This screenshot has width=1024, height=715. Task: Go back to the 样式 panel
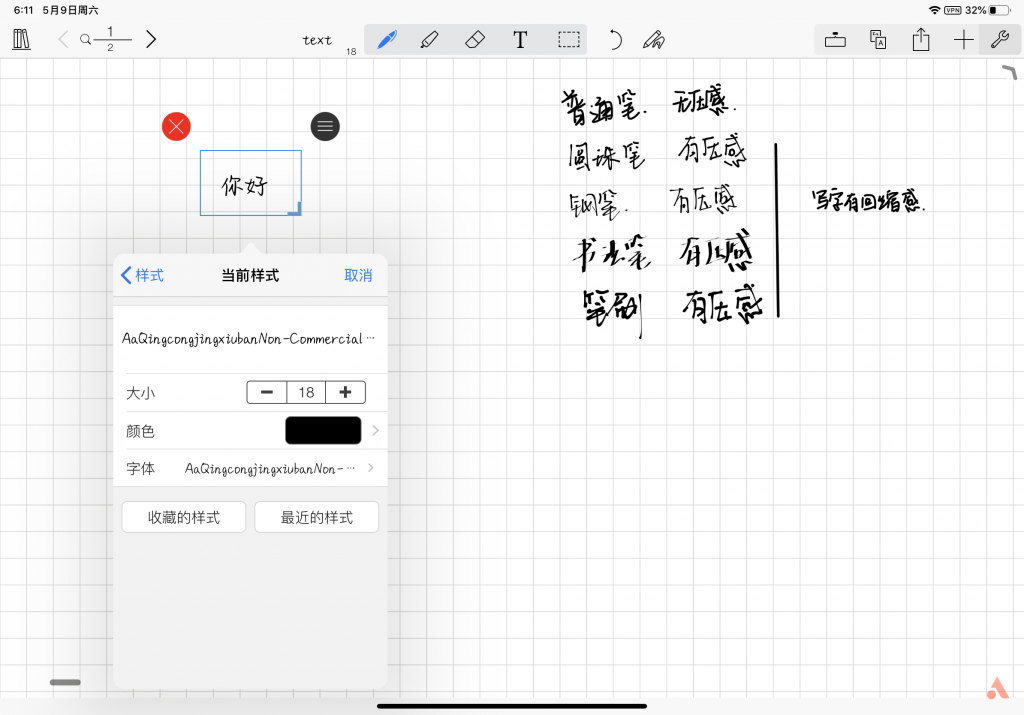(x=142, y=275)
